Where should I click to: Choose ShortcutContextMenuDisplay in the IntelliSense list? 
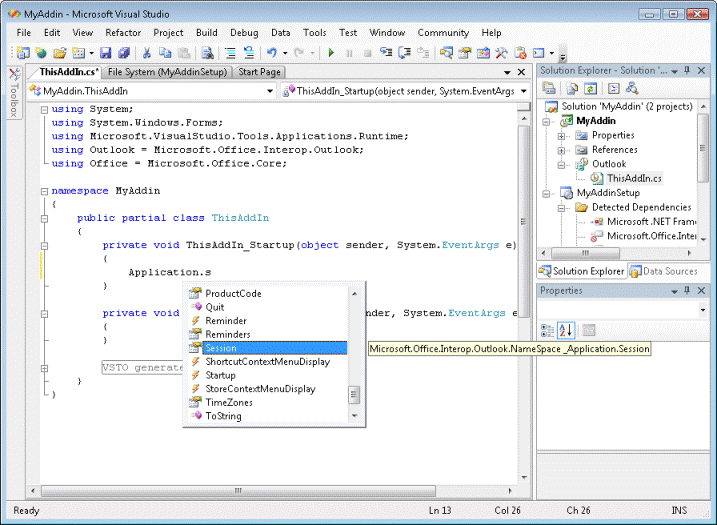point(268,362)
